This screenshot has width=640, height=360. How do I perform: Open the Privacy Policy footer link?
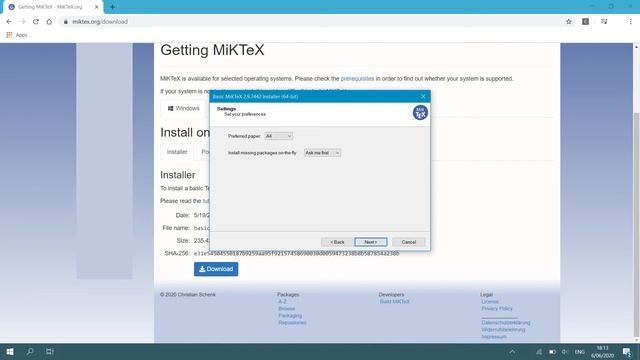[x=497, y=309]
